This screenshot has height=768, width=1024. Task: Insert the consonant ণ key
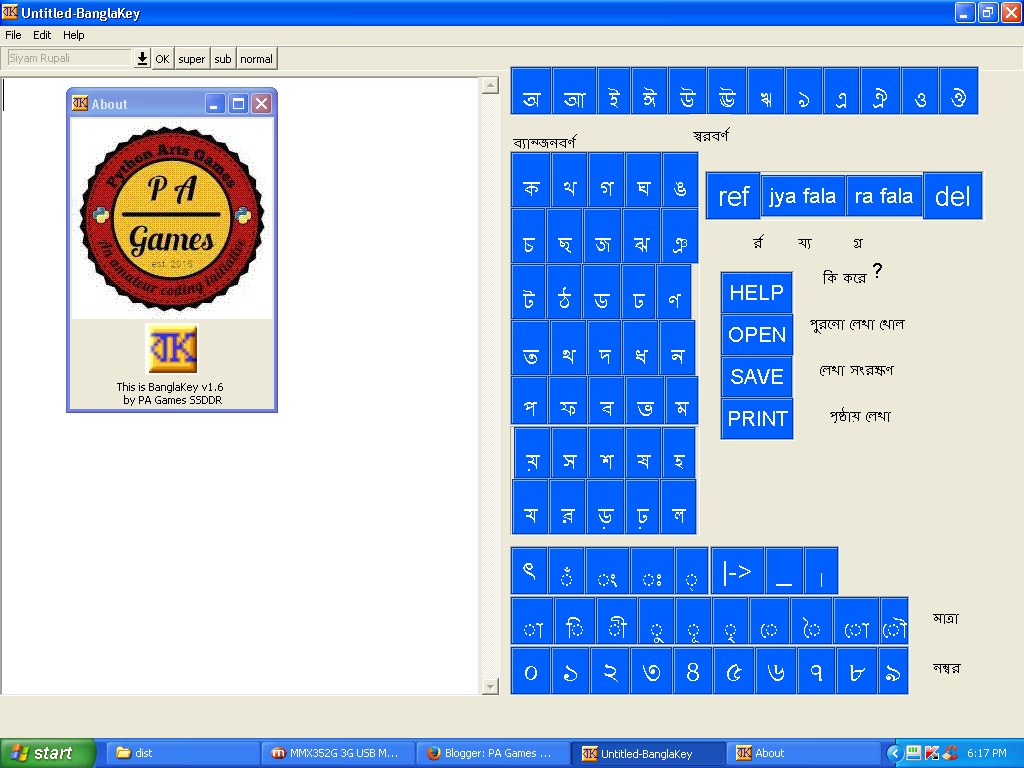pos(675,292)
